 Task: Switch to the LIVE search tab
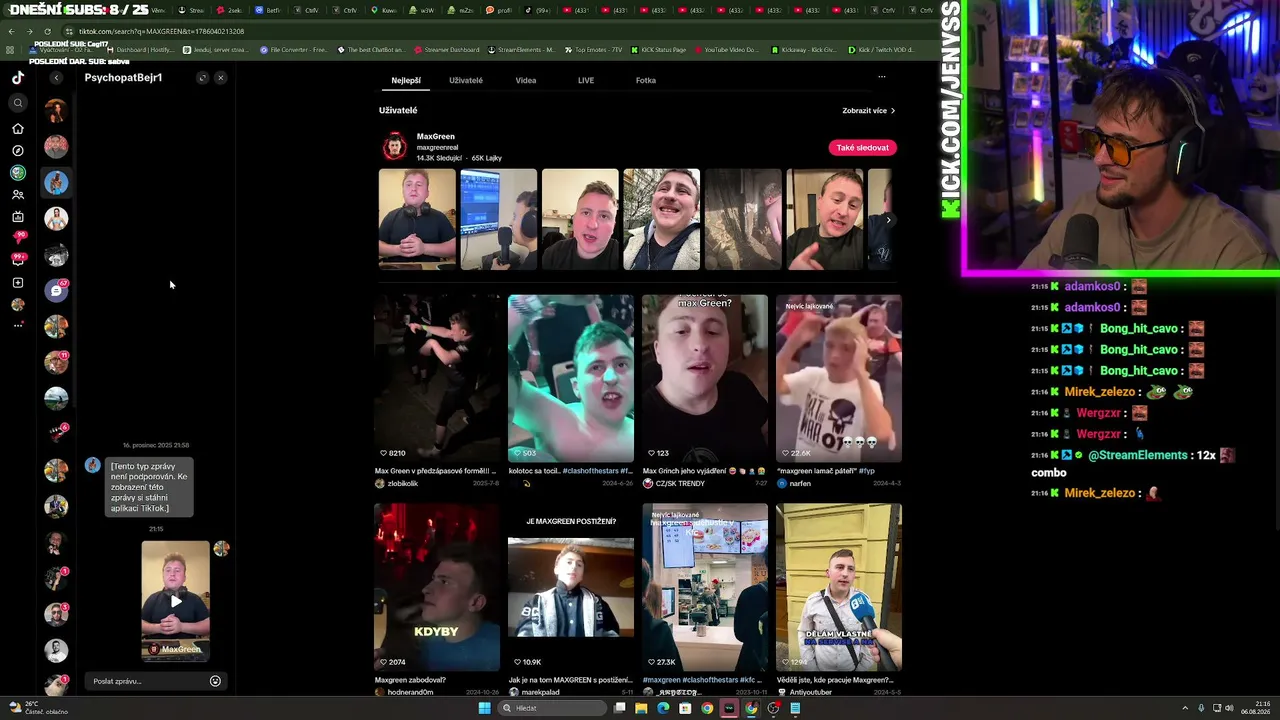586,80
